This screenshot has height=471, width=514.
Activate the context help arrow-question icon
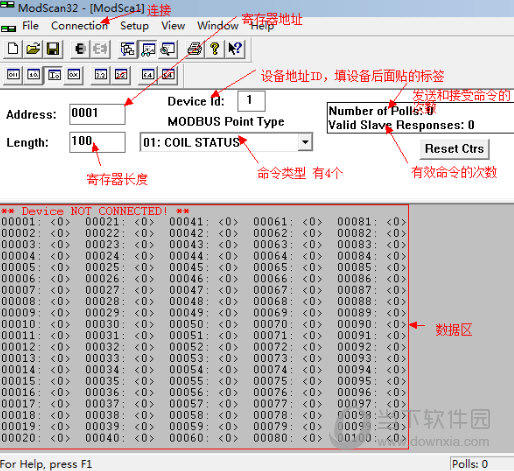pyautogui.click(x=235, y=49)
